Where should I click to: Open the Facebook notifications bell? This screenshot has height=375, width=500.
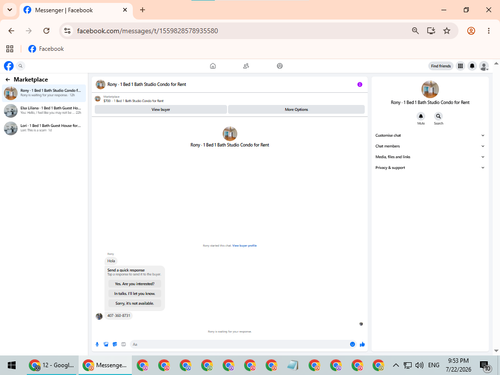coord(472,66)
